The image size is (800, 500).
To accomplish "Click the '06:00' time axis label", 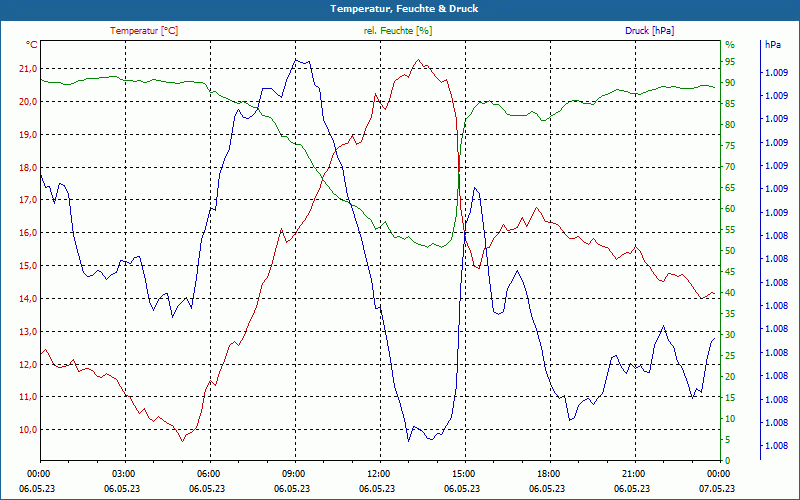I will pyautogui.click(x=207, y=473).
